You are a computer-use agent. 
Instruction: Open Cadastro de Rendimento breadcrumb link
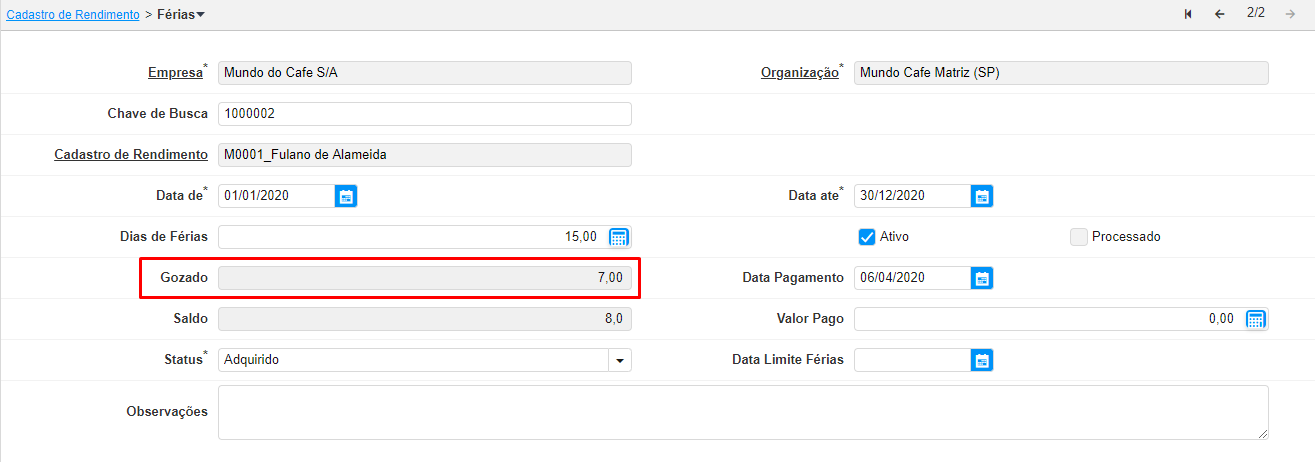[72, 15]
